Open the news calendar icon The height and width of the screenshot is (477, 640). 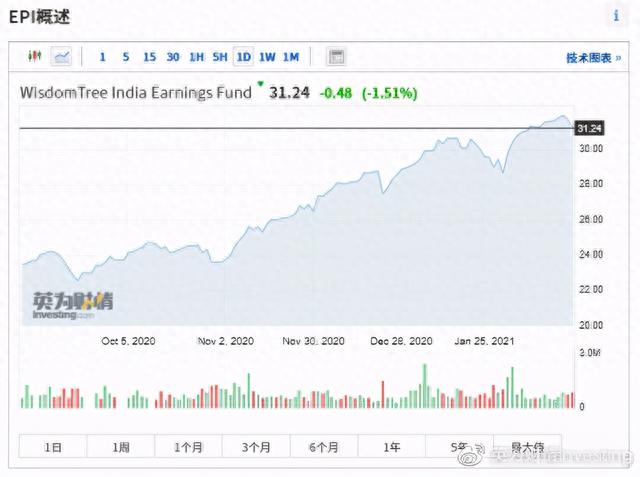336,57
